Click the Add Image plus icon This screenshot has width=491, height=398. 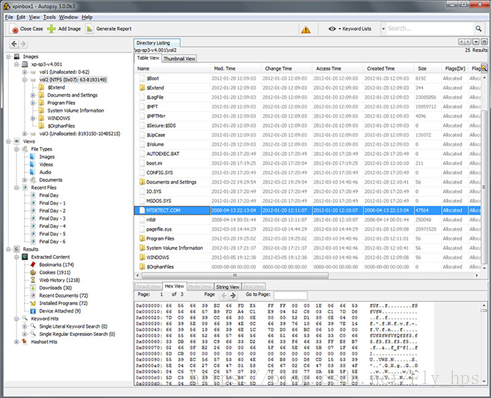tap(51, 29)
